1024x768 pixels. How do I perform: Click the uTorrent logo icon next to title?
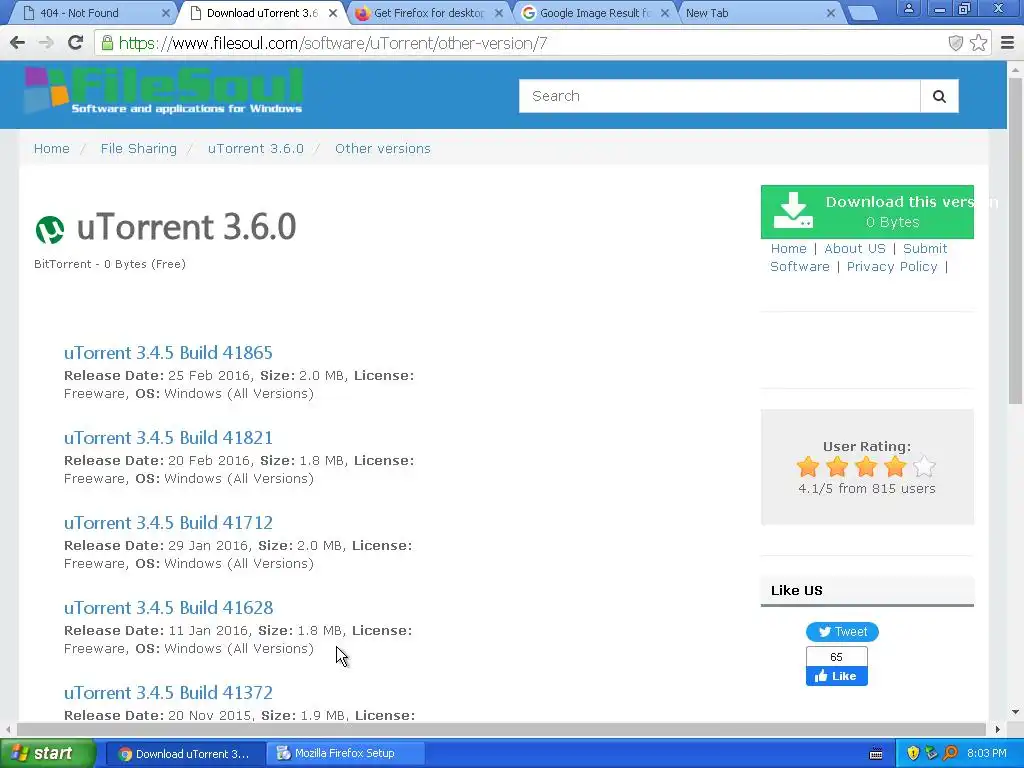pos(50,229)
